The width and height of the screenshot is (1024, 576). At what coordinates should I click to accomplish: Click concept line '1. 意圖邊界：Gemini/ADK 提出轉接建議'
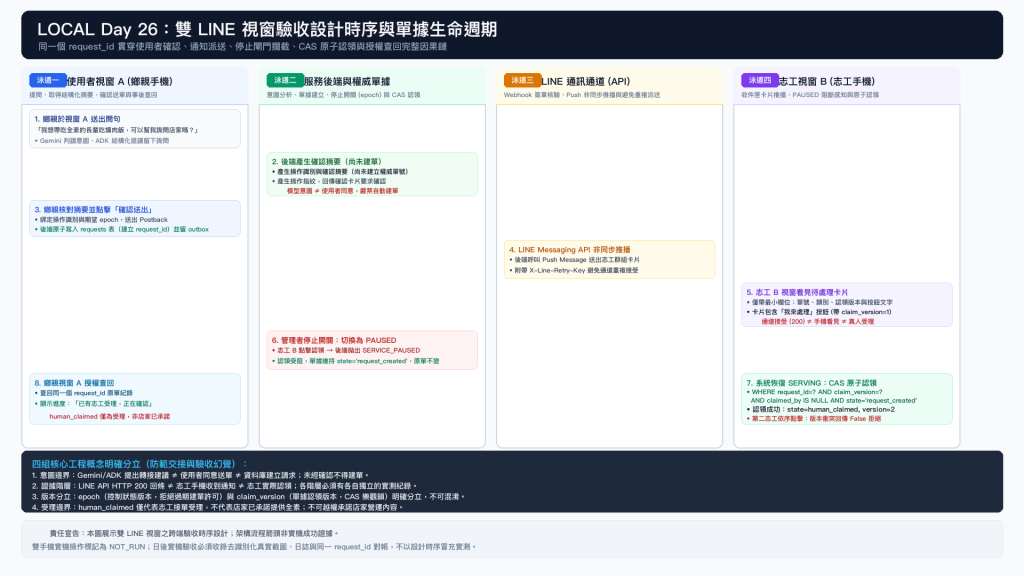(x=200, y=475)
